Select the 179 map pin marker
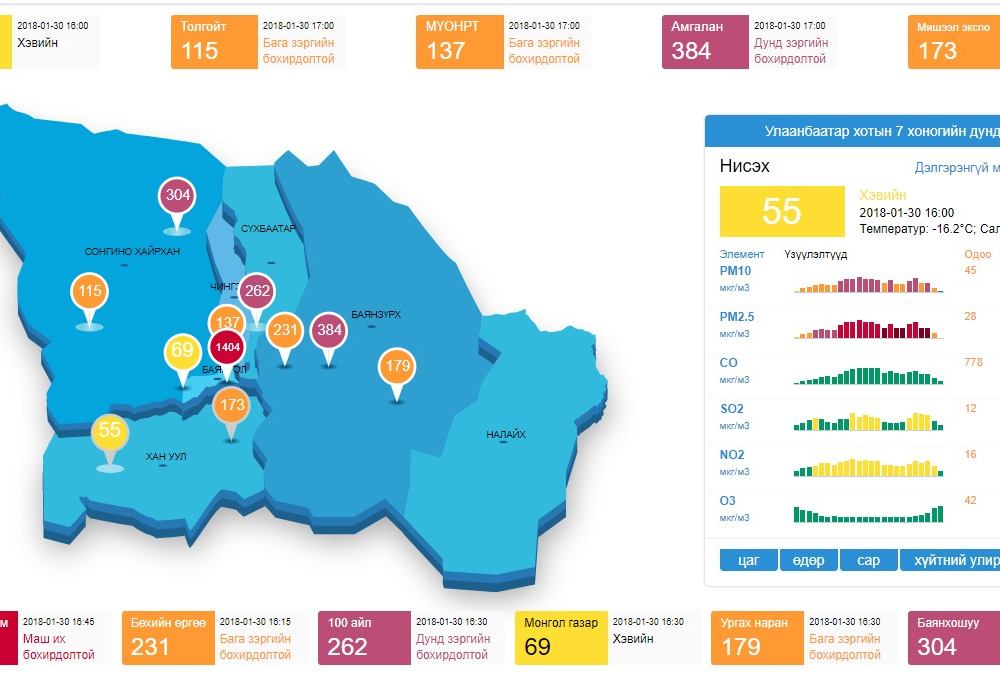 tap(397, 367)
